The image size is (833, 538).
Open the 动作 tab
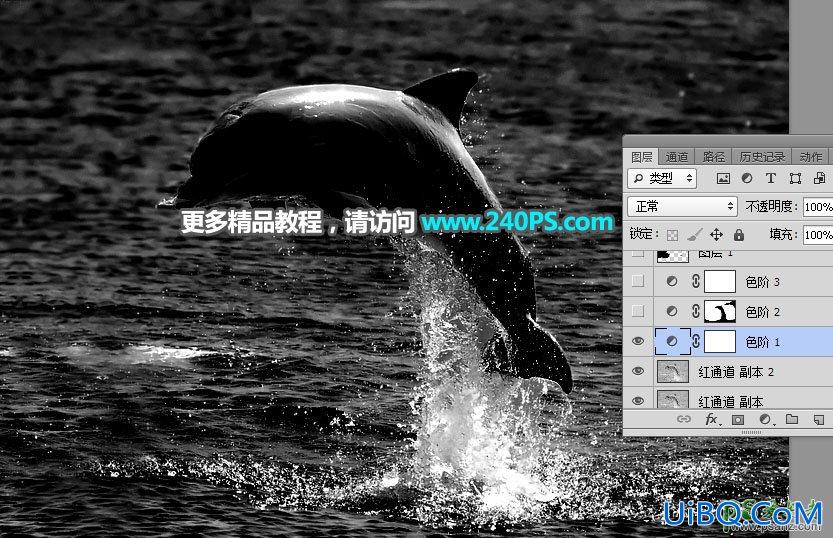click(810, 157)
